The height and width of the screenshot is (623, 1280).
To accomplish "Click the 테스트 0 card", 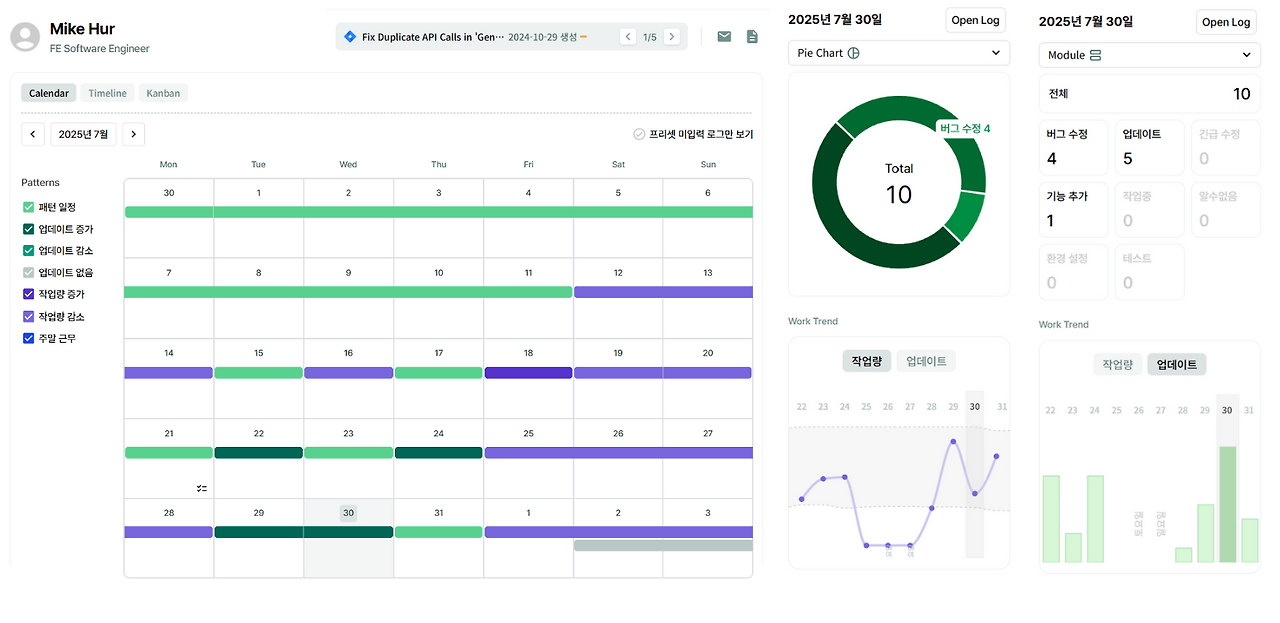I will [x=1149, y=271].
